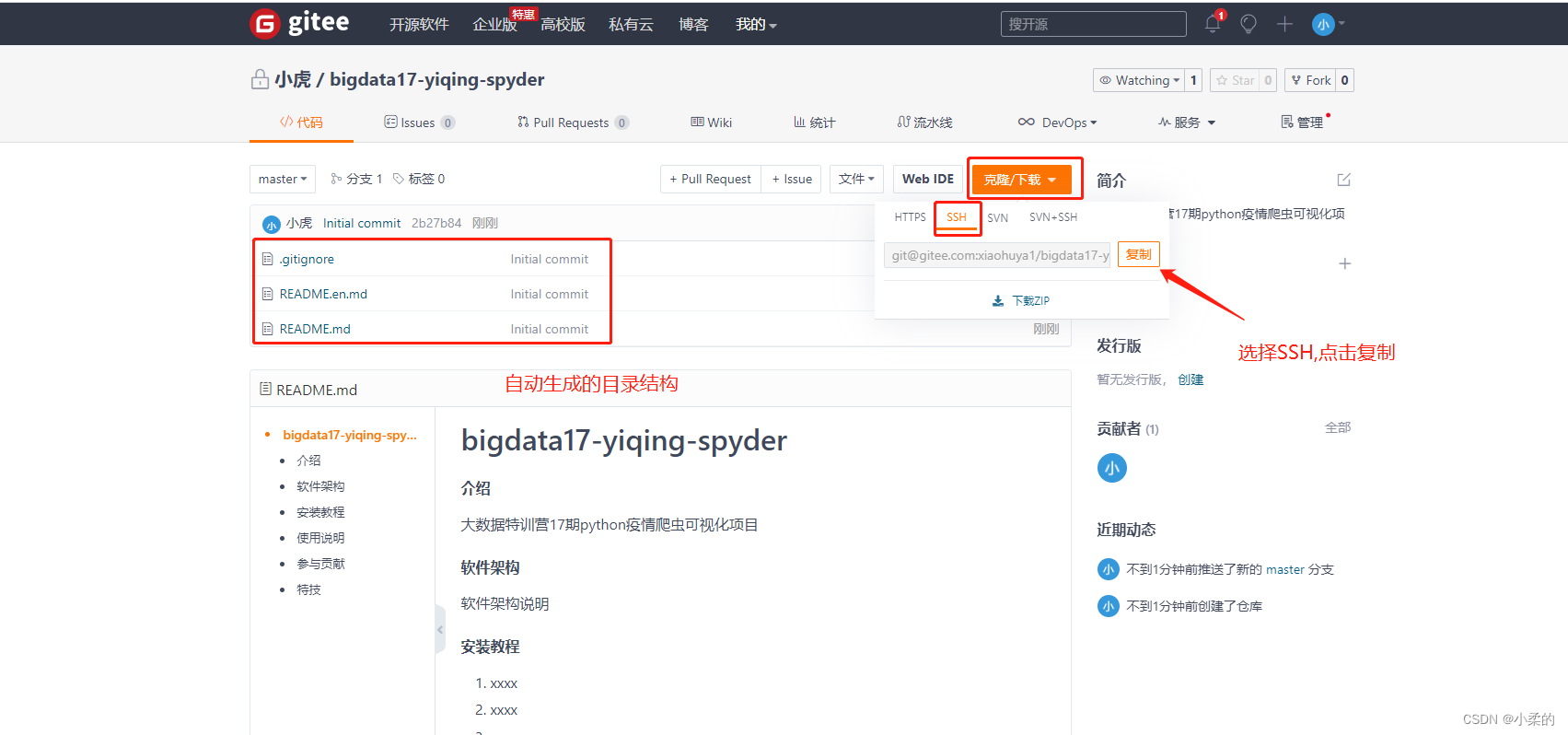Switch to the 代码 tab
Screen dimensions: 1568x735
point(301,122)
